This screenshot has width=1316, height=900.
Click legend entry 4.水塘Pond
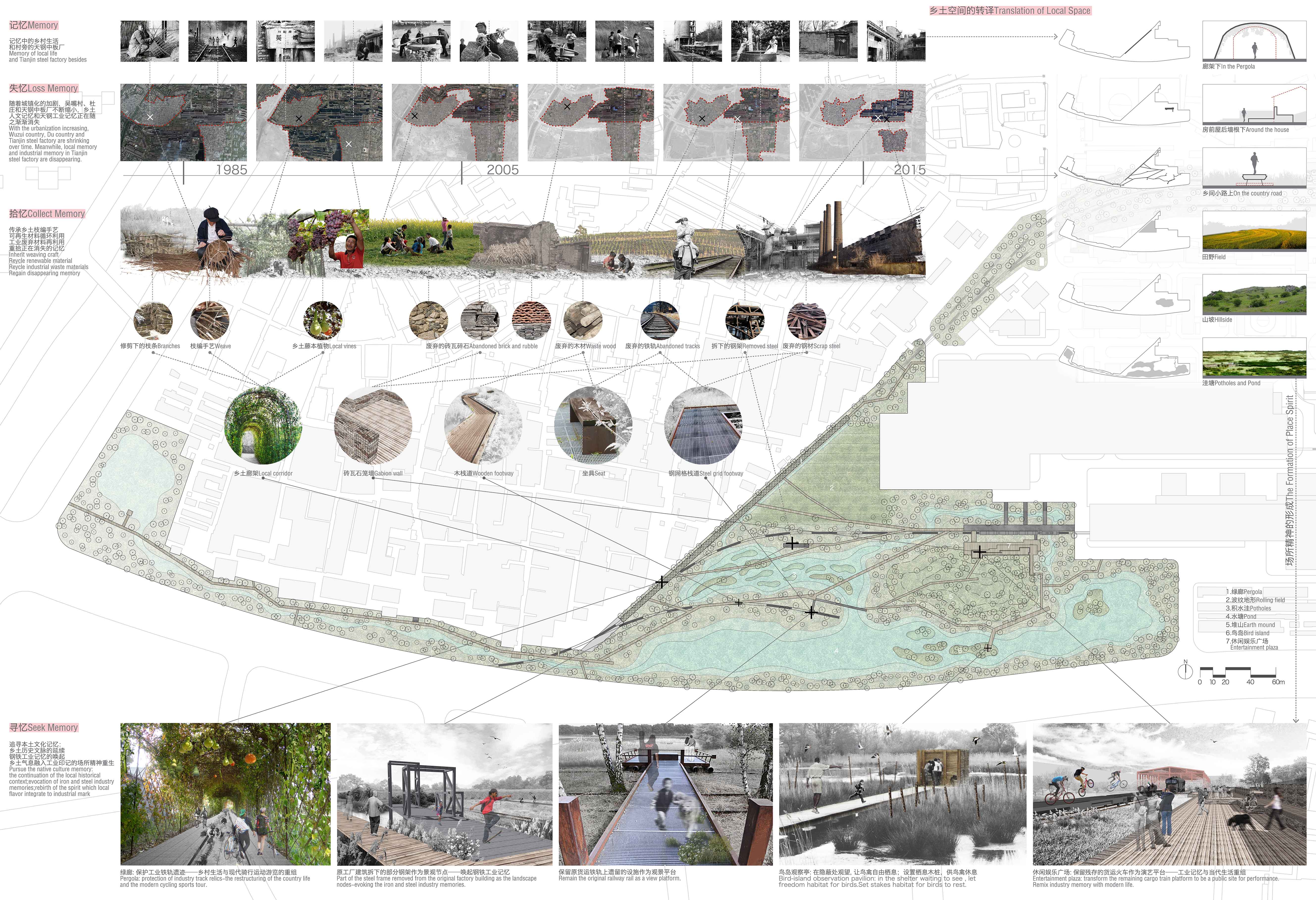pos(1241,616)
